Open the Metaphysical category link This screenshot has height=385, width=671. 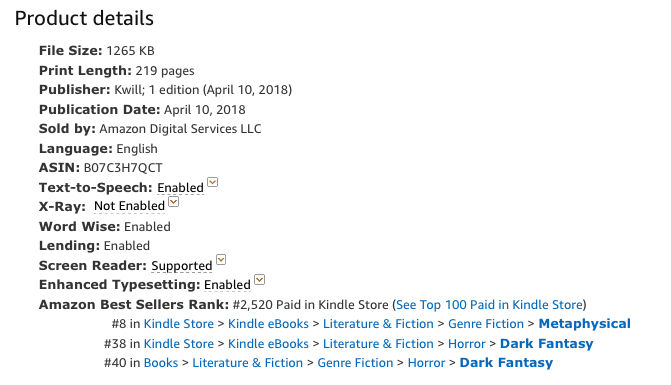[585, 324]
